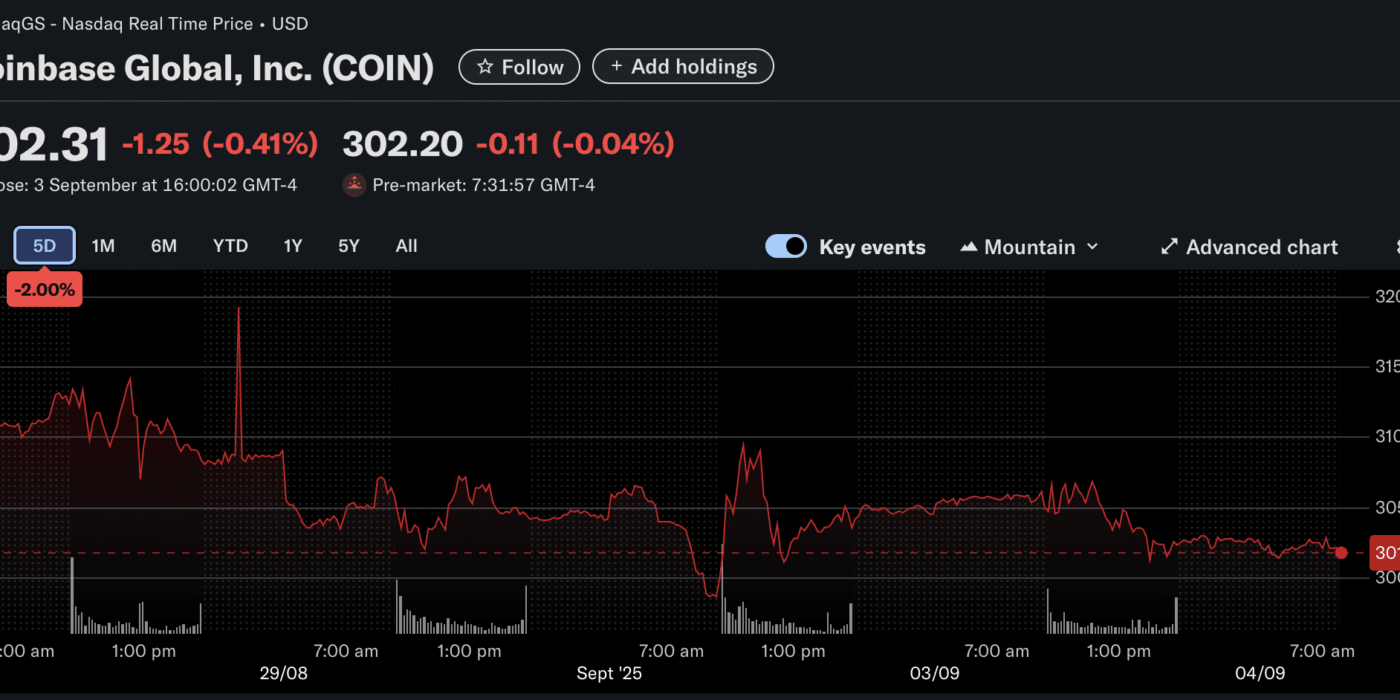Click the 04/09 date label on axis
The width and height of the screenshot is (1400, 700).
(1260, 673)
